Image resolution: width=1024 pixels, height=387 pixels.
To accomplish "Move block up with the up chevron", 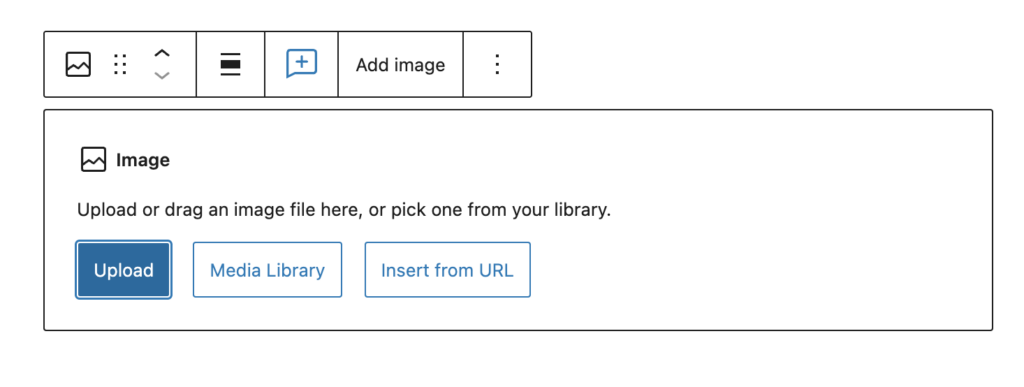I will 162,54.
